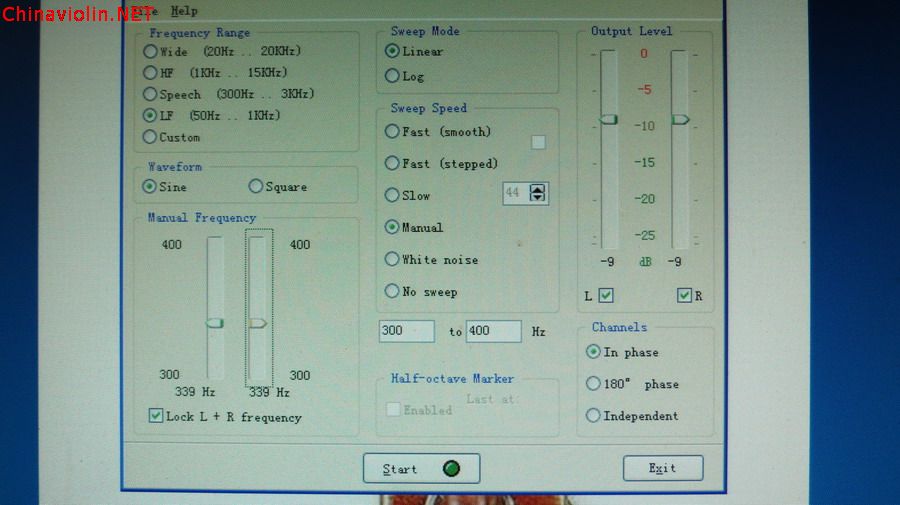Click the left output level slider thumb
Screen dimensions: 900x505
609,119
